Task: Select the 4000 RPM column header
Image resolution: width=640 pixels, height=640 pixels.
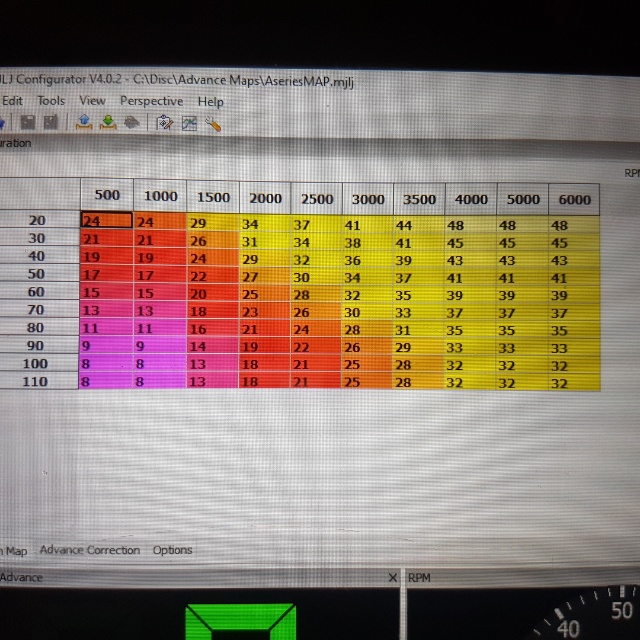Action: [471, 199]
